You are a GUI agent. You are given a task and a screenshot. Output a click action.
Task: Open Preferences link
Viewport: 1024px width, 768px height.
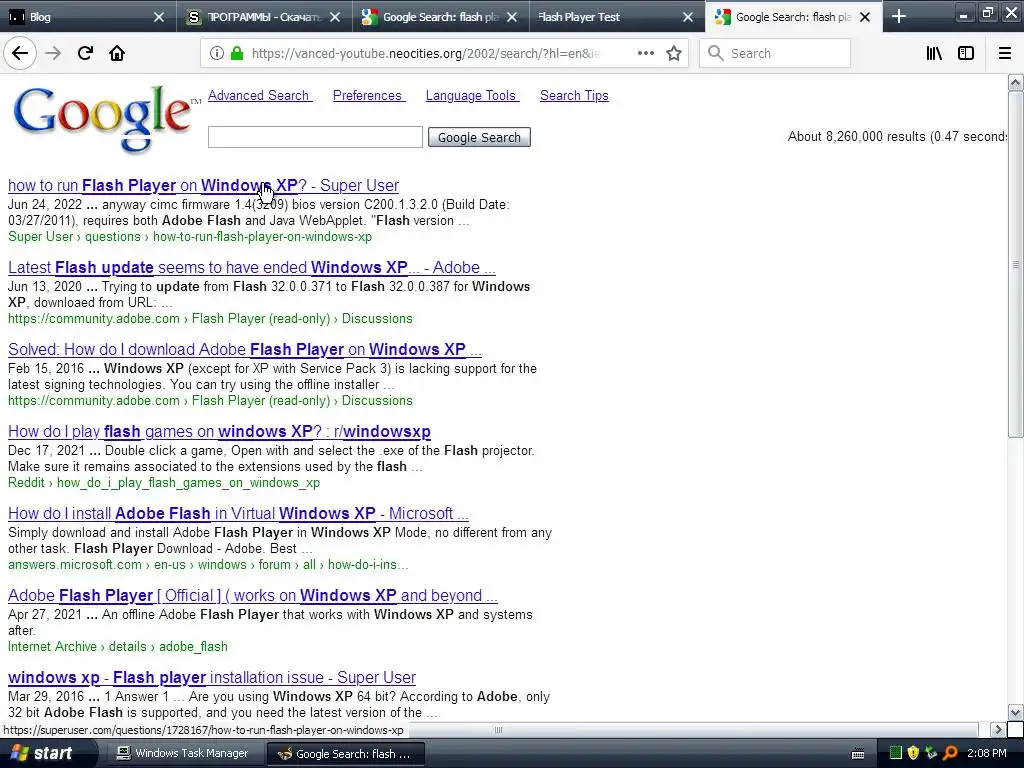pos(369,95)
